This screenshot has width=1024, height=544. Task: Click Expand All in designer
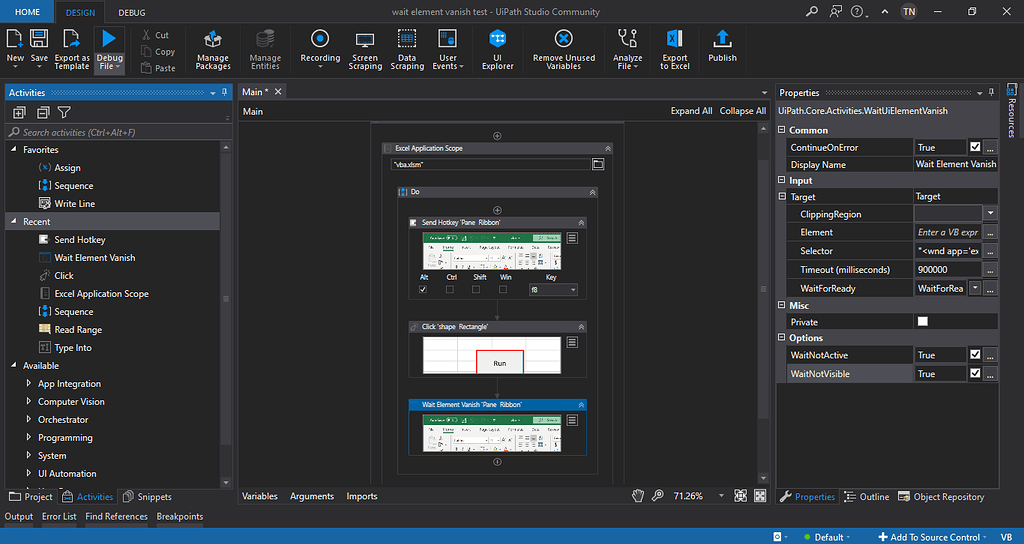(691, 111)
